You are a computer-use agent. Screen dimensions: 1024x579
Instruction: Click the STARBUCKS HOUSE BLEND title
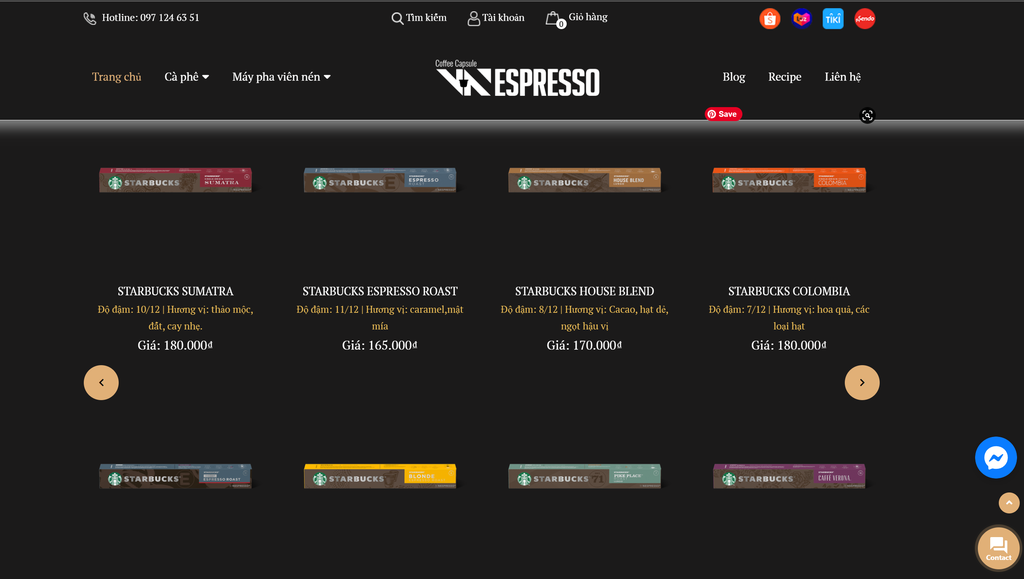(584, 291)
